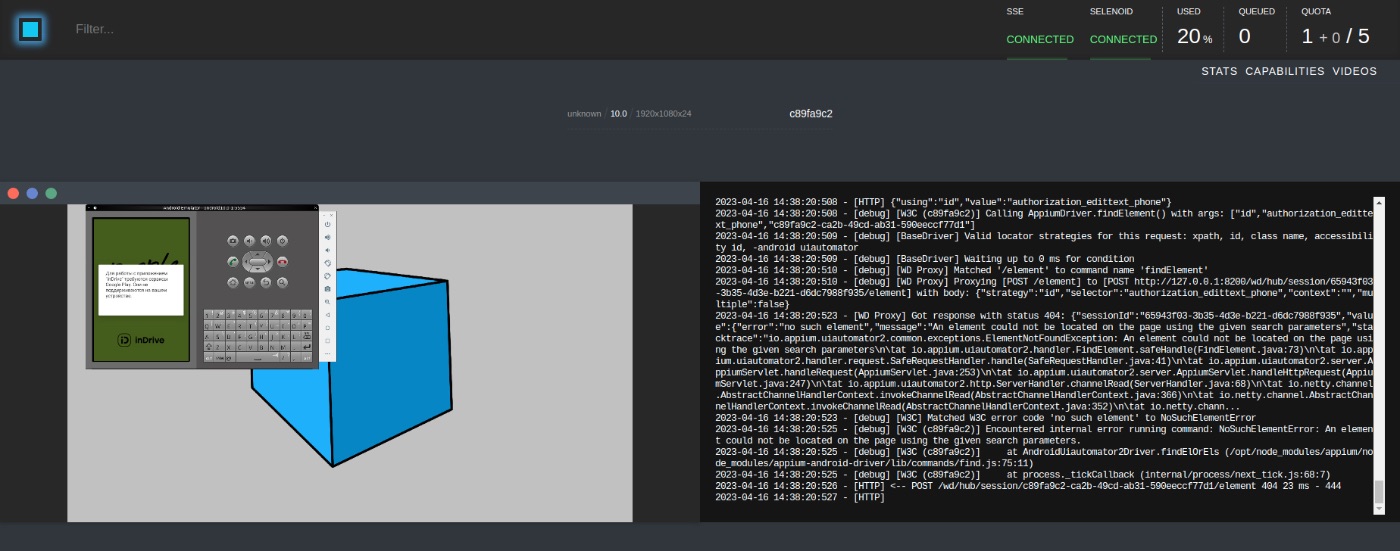This screenshot has height=551, width=1400.
Task: Click the Google Play services dialog
Action: tap(141, 290)
